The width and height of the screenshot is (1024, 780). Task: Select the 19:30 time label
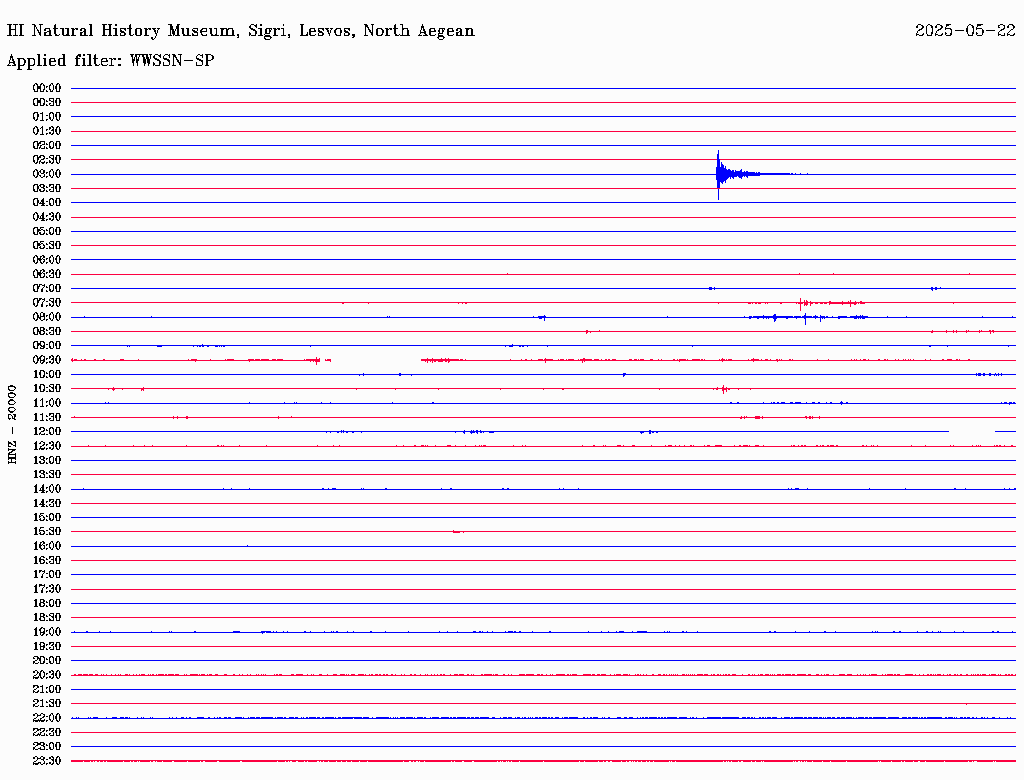point(47,647)
